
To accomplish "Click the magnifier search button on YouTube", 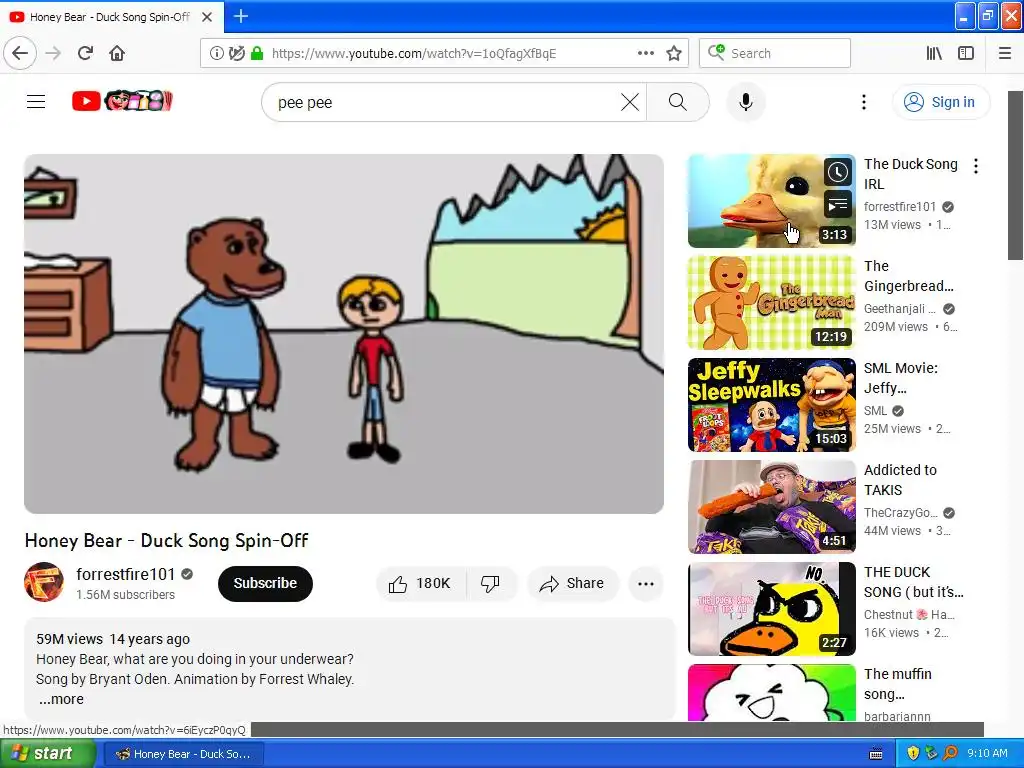I will (678, 102).
